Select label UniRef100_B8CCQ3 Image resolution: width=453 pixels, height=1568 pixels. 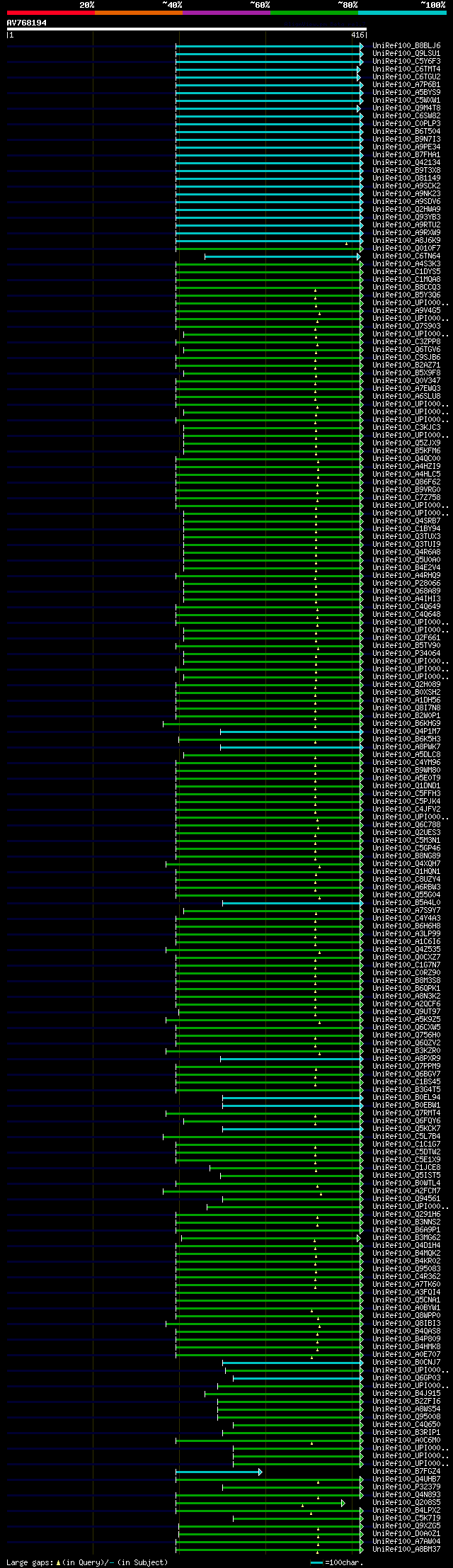406,287
